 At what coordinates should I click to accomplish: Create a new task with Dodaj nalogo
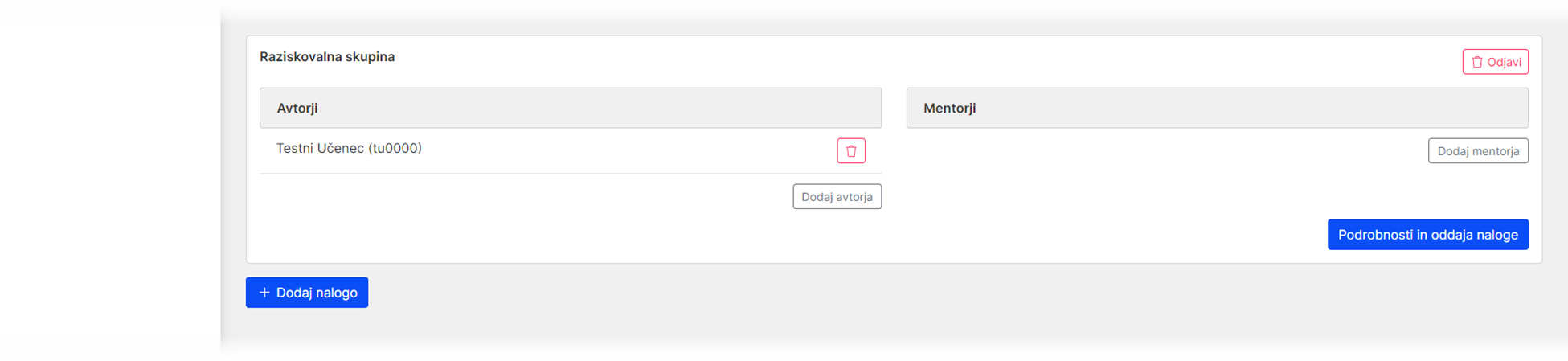[x=307, y=293]
